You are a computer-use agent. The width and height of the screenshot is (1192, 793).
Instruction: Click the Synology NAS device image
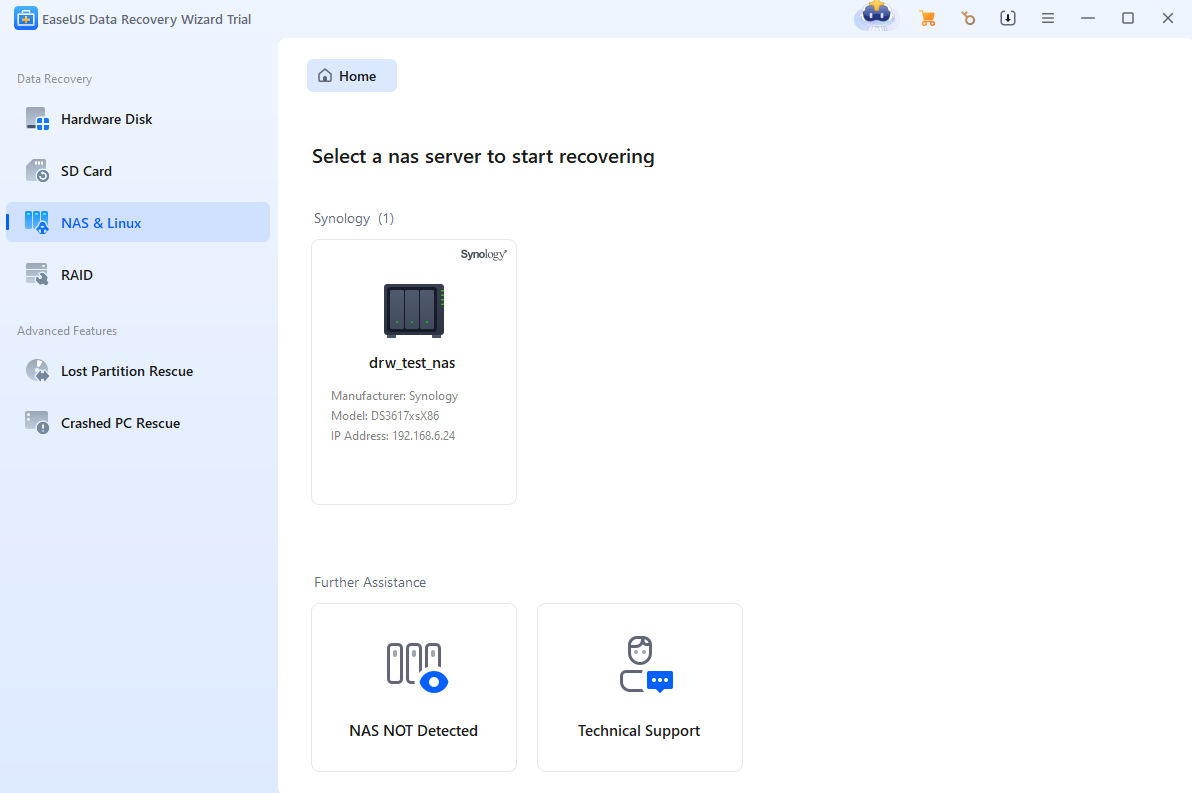click(x=413, y=310)
